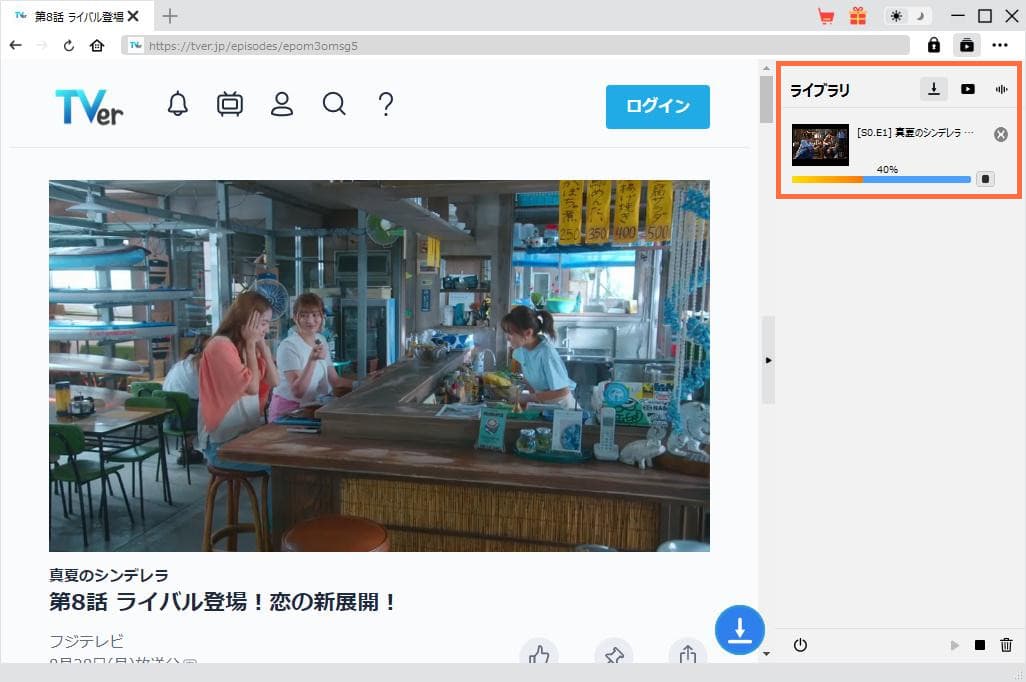Open TVer notifications bell
The height and width of the screenshot is (682, 1026).
click(178, 104)
